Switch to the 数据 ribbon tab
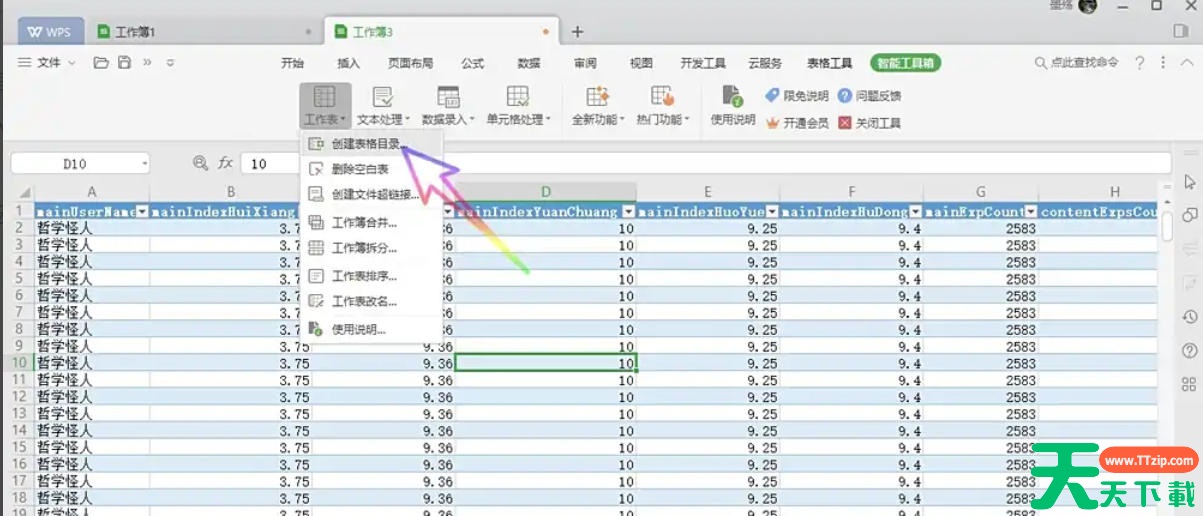The image size is (1203, 516). coord(528,63)
